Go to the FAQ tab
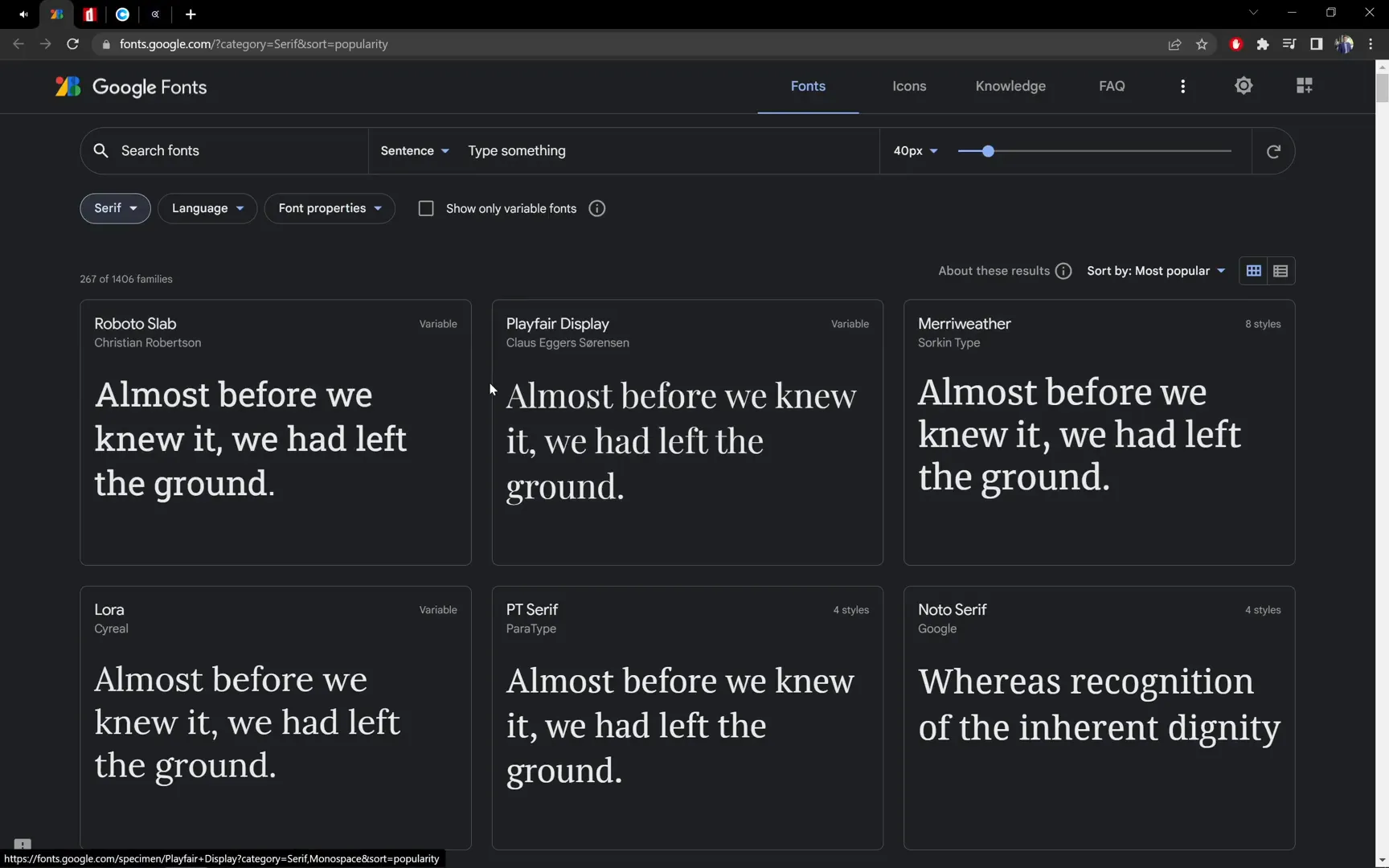 (1112, 86)
